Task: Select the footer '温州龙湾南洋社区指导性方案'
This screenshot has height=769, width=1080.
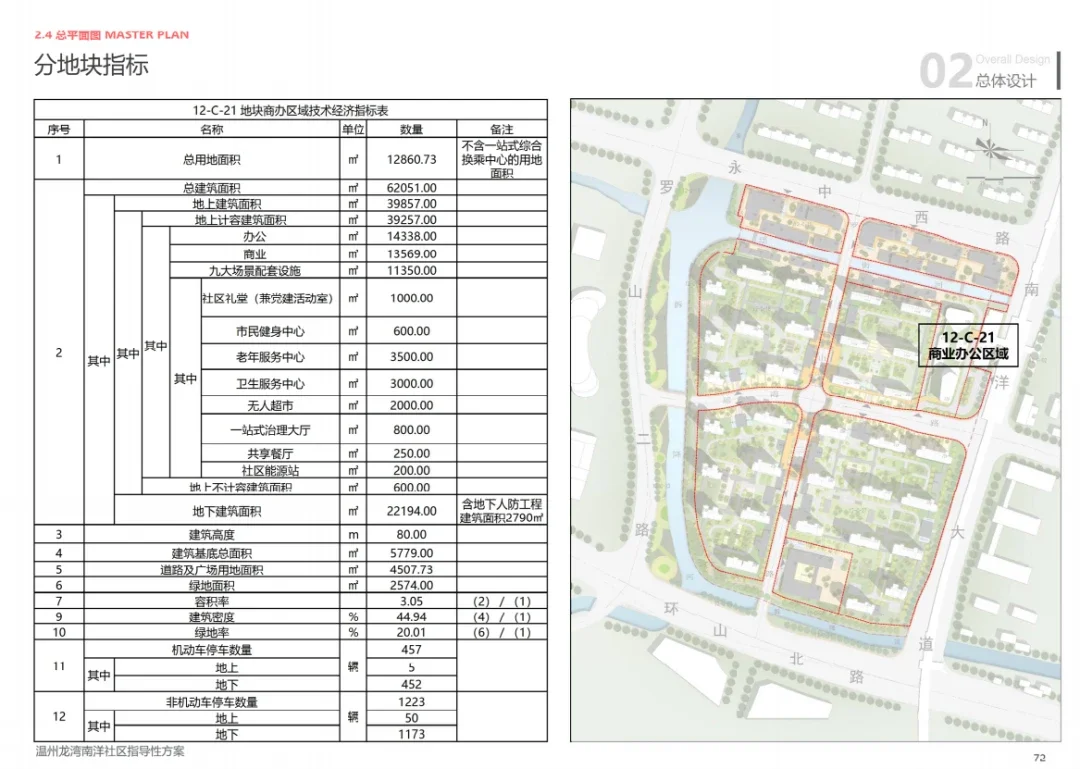Action: pyautogui.click(x=110, y=751)
